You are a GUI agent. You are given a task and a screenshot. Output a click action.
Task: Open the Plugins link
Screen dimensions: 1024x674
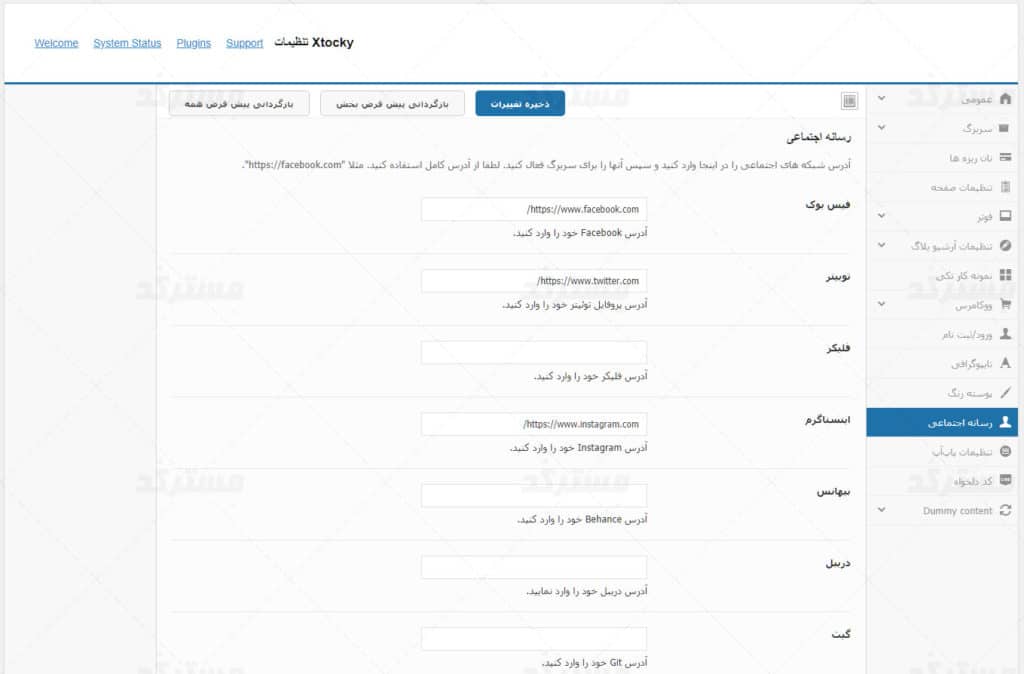point(193,43)
